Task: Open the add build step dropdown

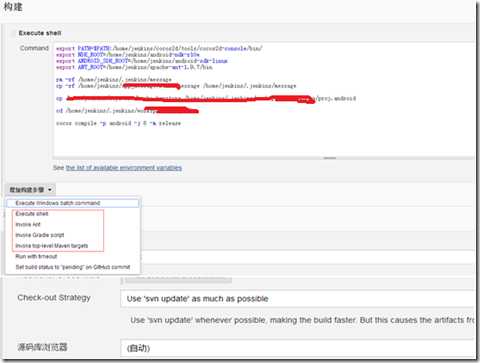Action: point(30,190)
